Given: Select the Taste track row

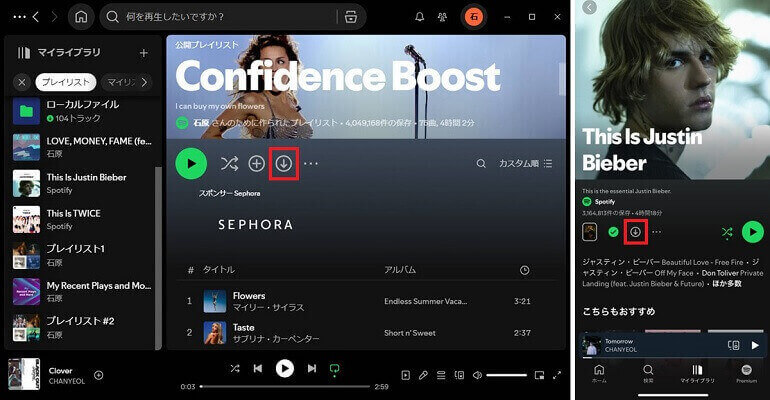Looking at the screenshot, I should (x=366, y=333).
